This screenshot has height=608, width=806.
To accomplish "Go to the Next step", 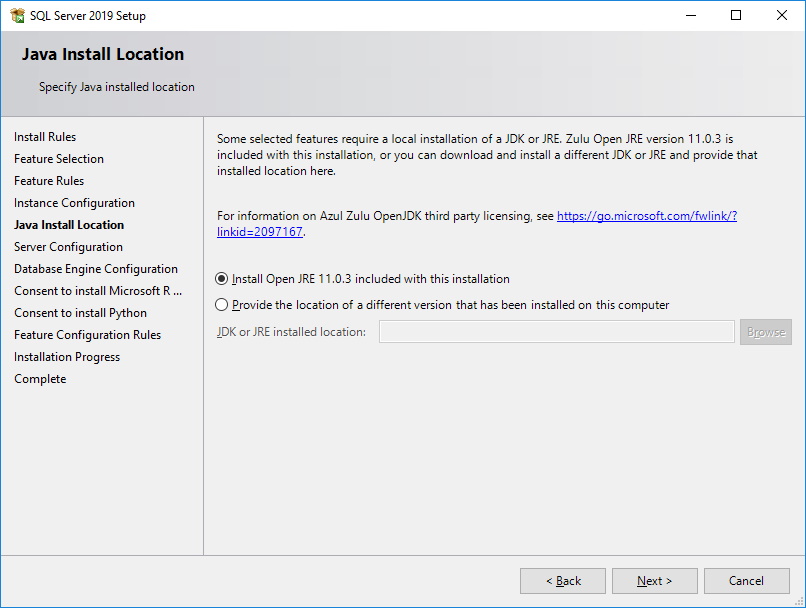I will click(654, 581).
